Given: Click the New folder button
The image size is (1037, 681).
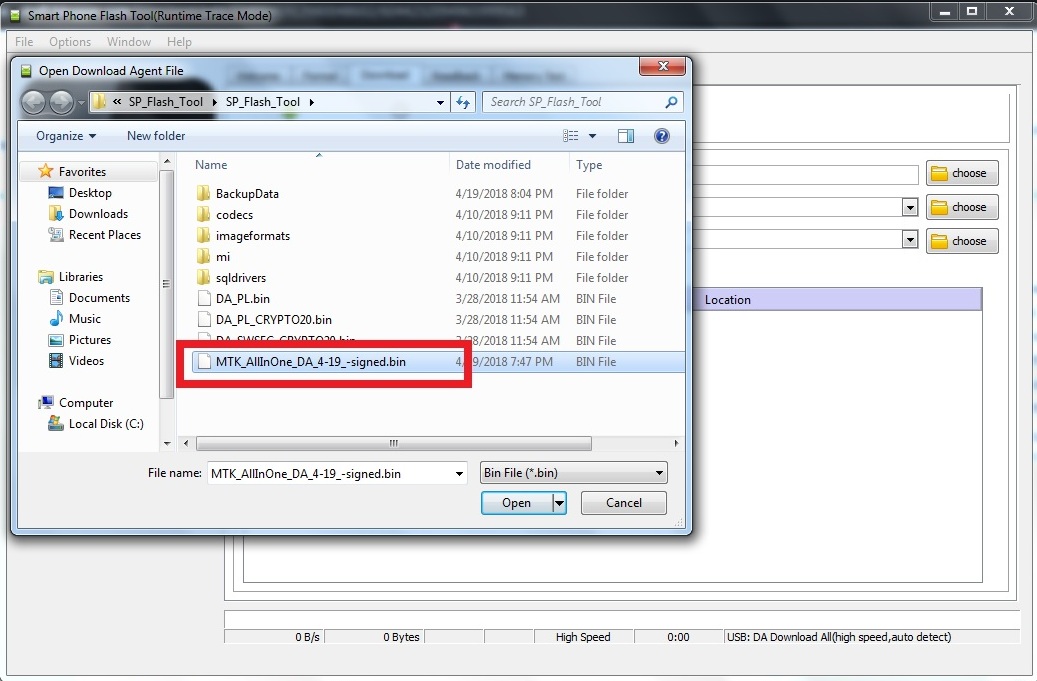Looking at the screenshot, I should coord(155,136).
